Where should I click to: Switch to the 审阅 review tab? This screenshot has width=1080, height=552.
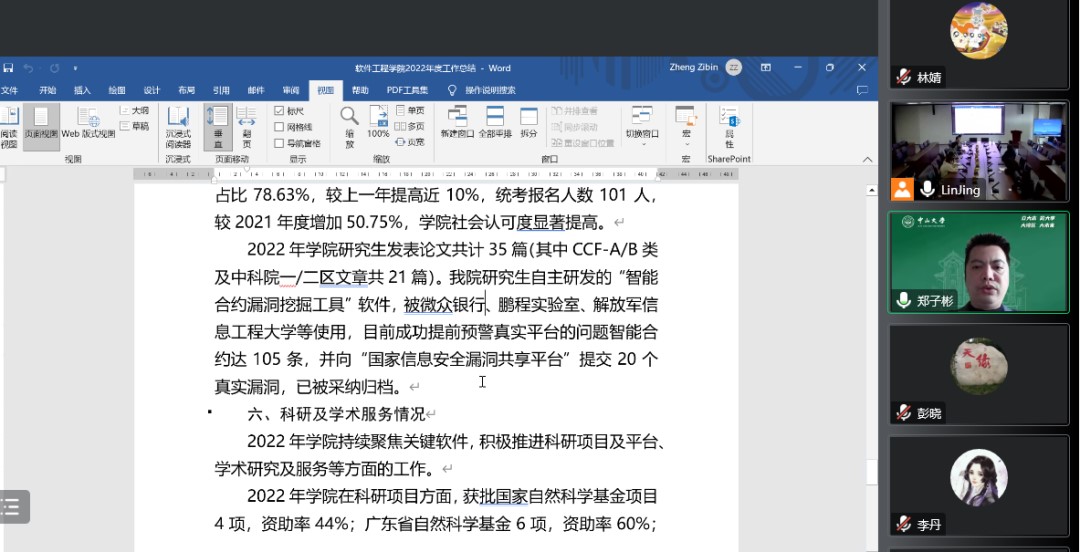291,90
